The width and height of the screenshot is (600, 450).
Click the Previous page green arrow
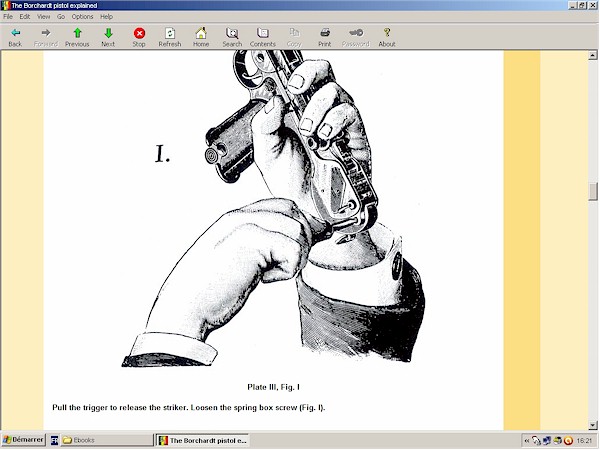click(77, 38)
